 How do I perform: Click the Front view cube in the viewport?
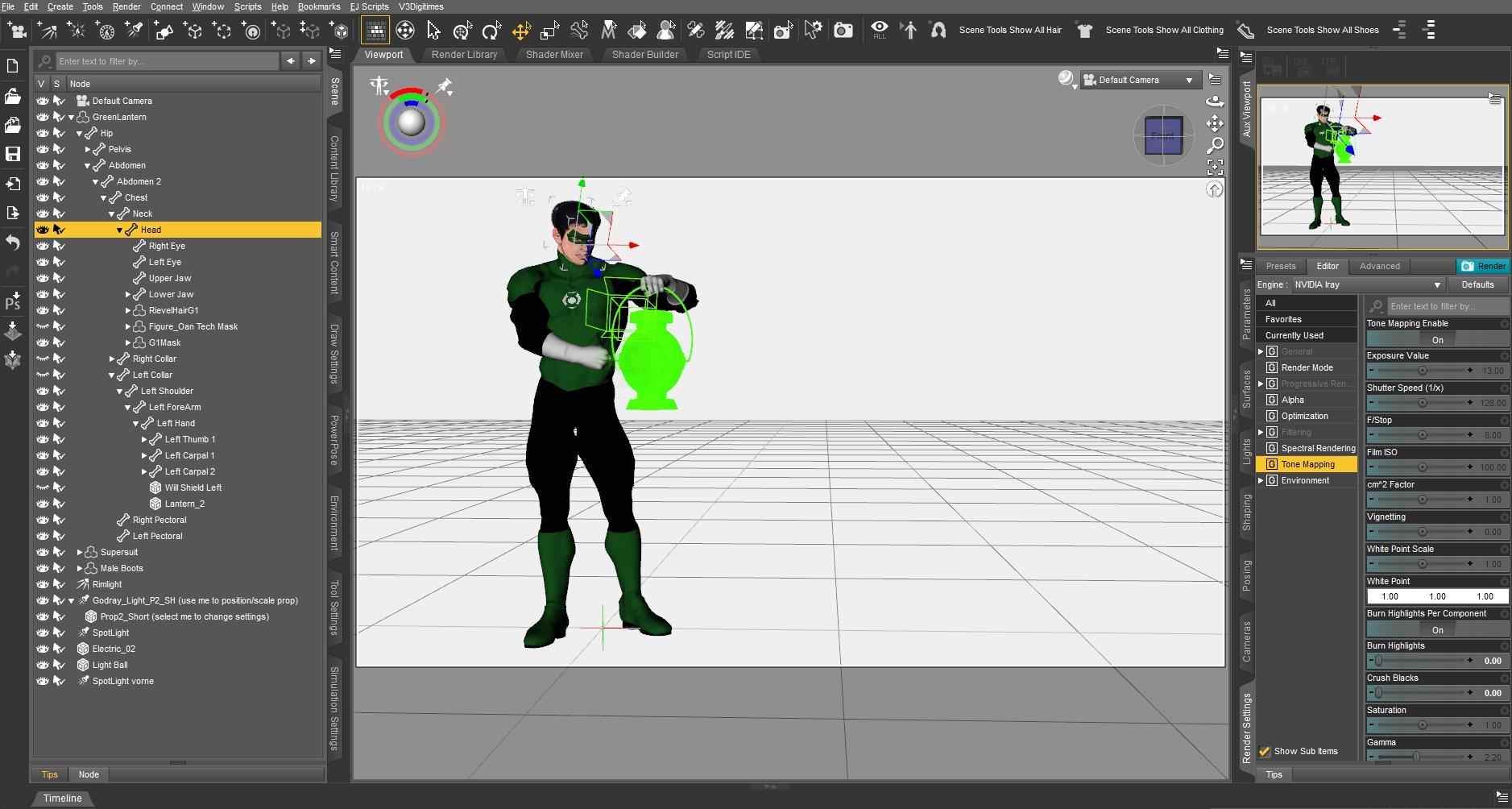coord(1162,135)
